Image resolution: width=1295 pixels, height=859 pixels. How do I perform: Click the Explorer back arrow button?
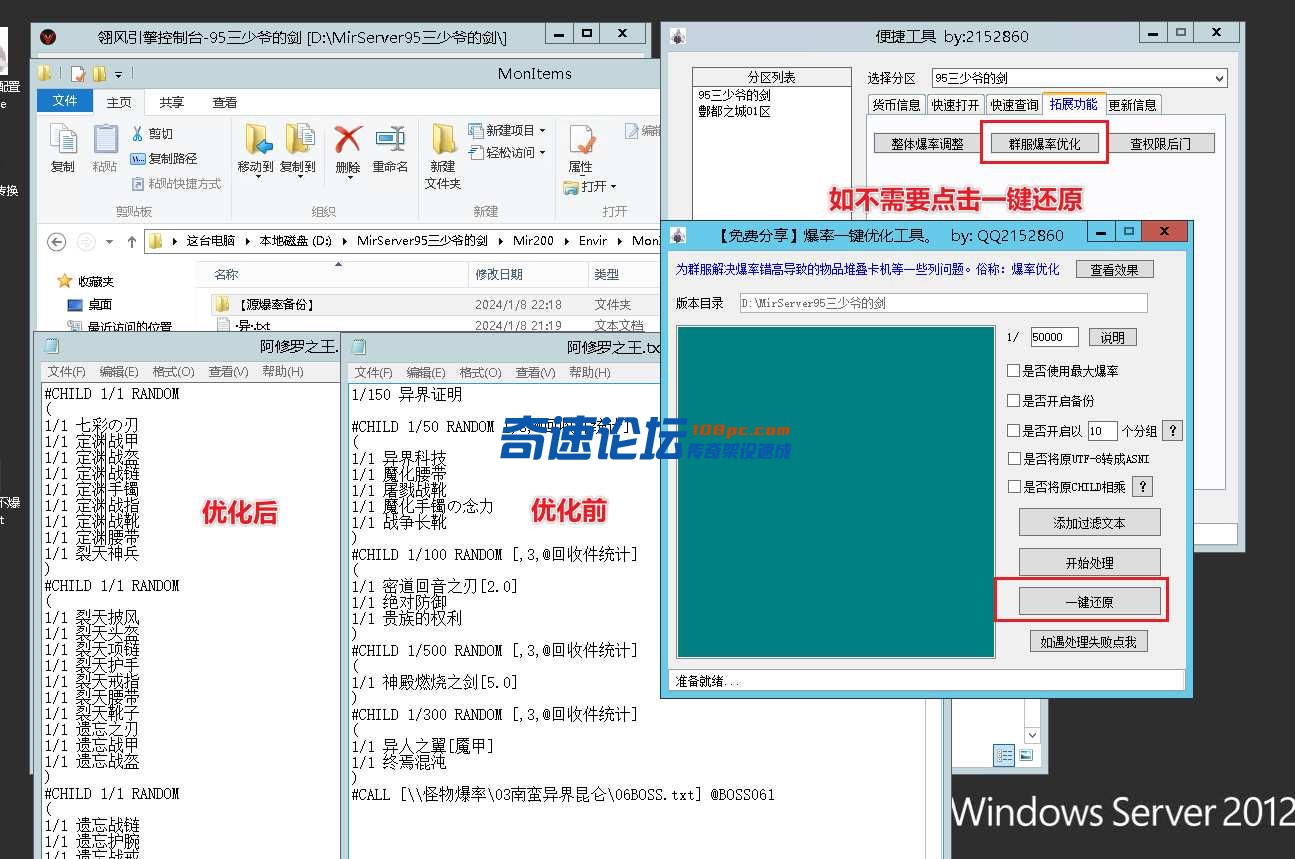(57, 241)
